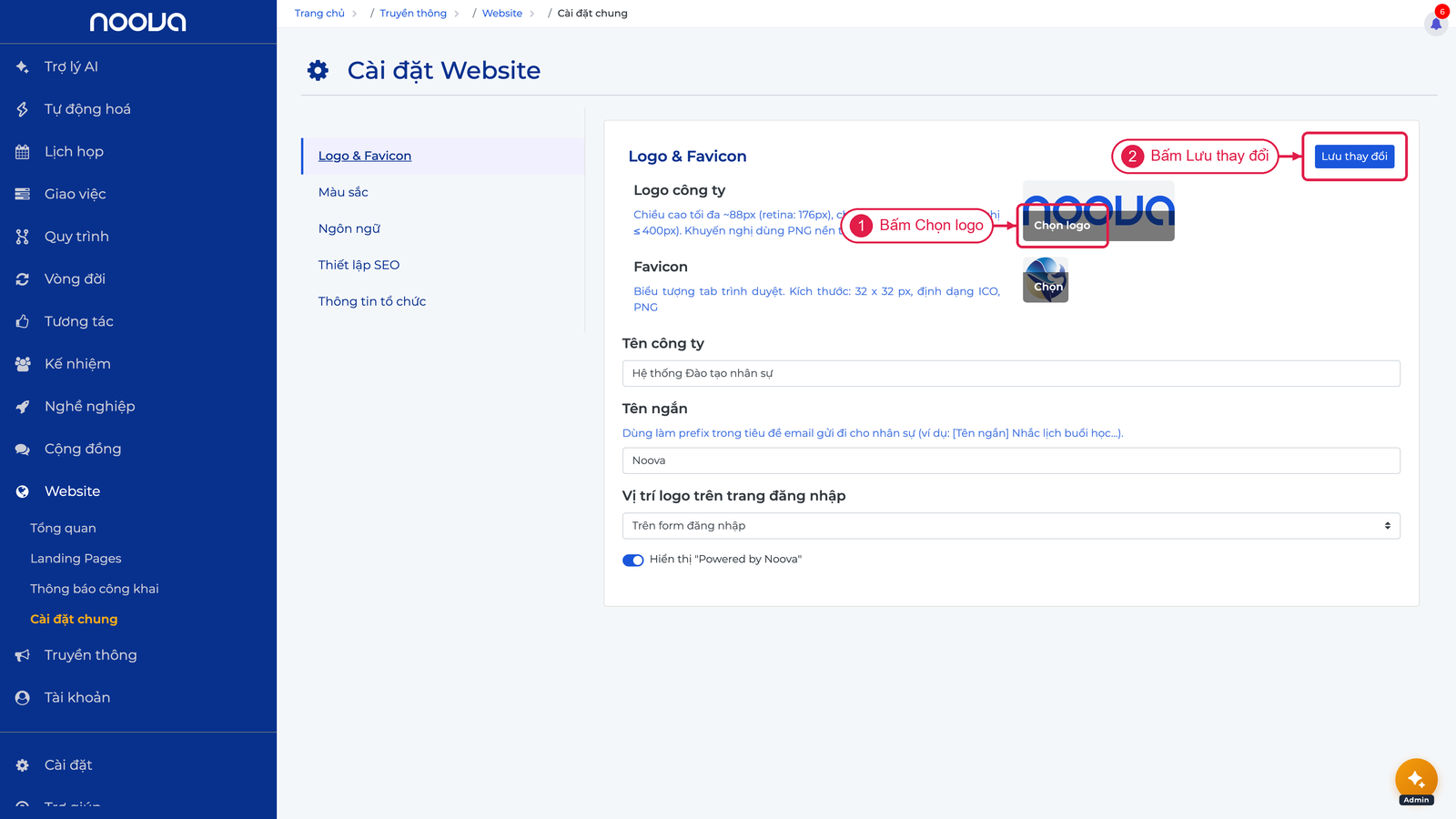Click the Giao việc task icon
Viewport: 1456px width, 819px height.
coord(23,194)
